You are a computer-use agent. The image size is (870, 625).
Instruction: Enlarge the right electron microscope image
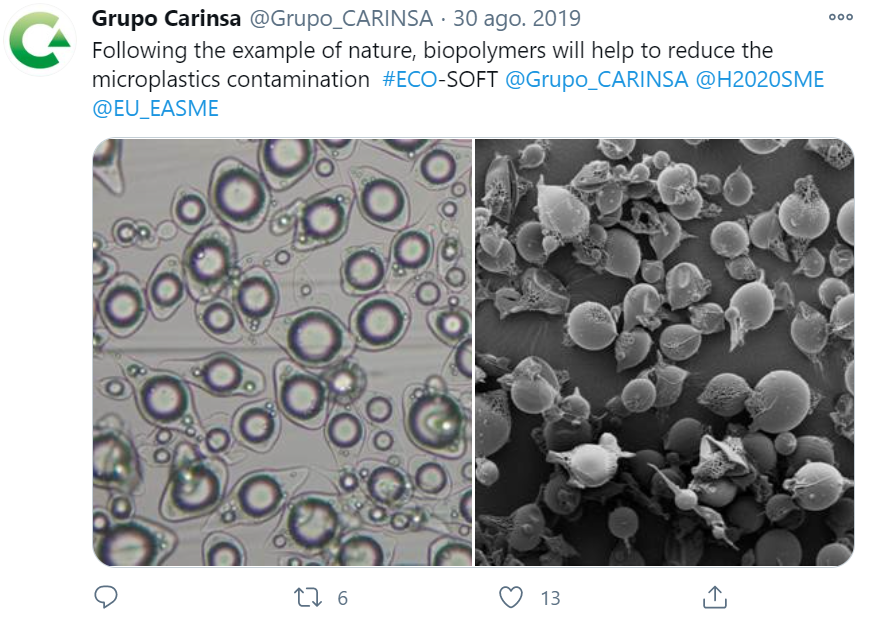pos(664,352)
